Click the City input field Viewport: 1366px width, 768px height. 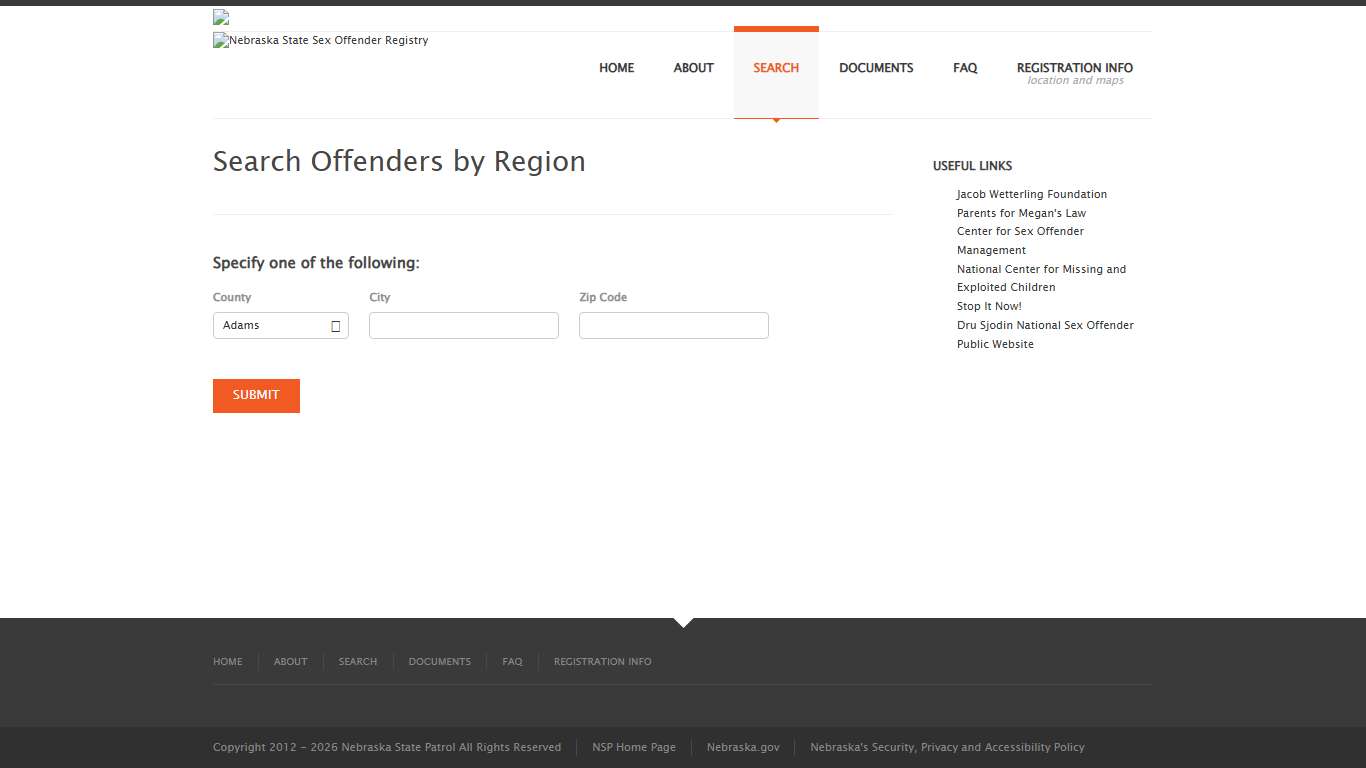(x=463, y=325)
